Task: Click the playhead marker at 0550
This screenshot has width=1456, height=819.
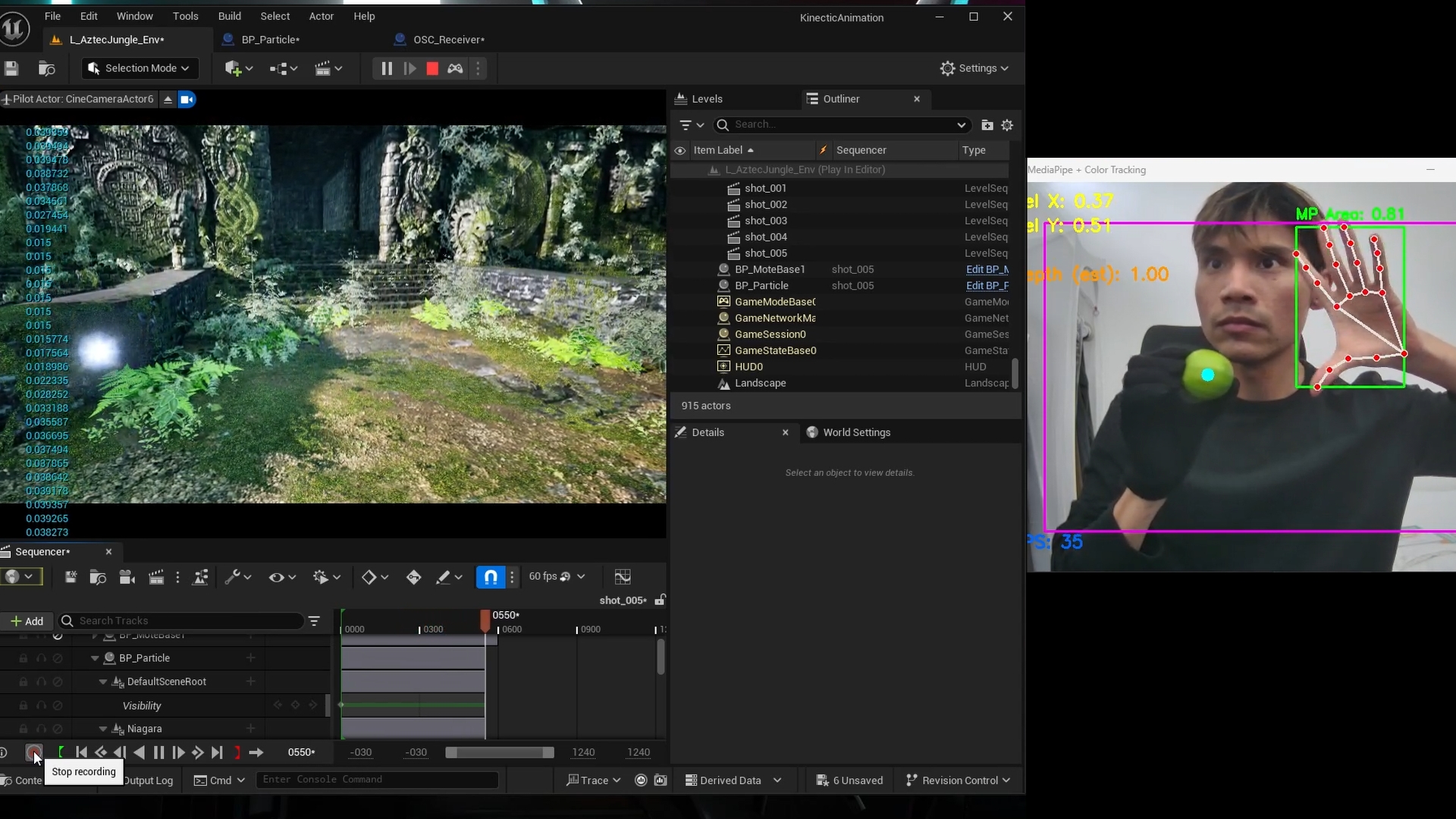Action: point(485,620)
